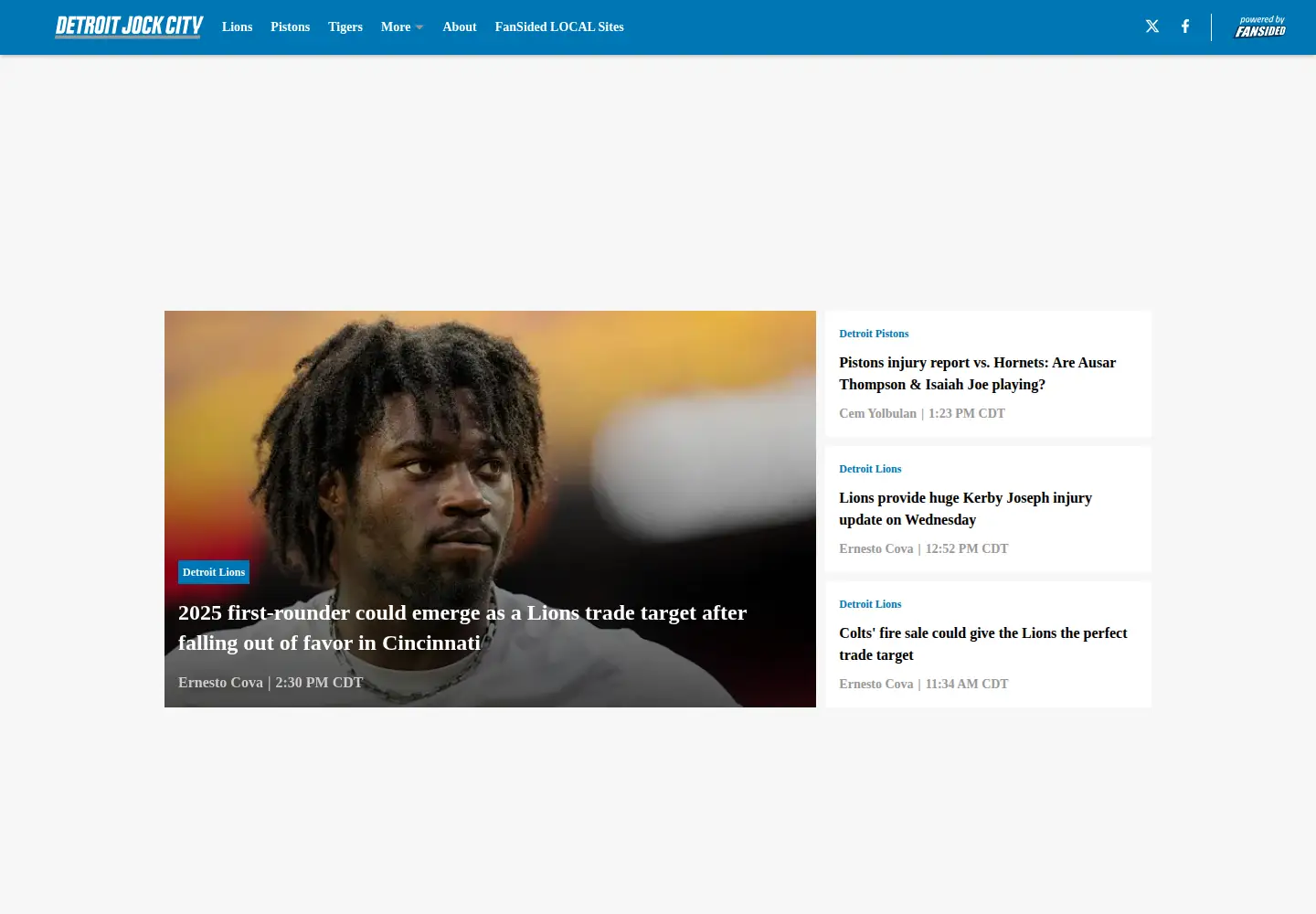Click Ernesto Cova on the Kerby Joseph story
The height and width of the screenshot is (914, 1316).
click(876, 548)
